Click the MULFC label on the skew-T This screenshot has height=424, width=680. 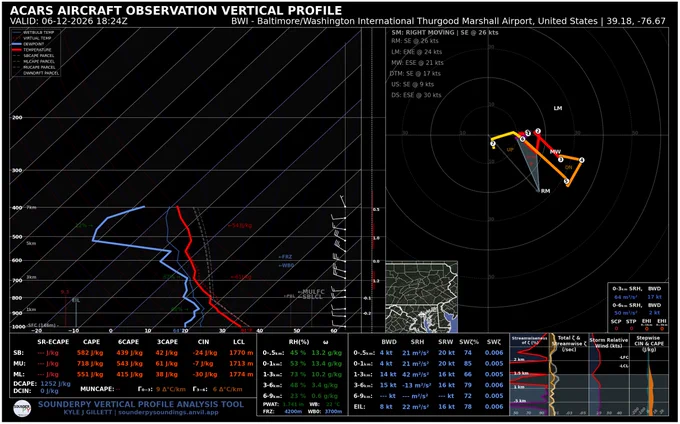tap(313, 292)
